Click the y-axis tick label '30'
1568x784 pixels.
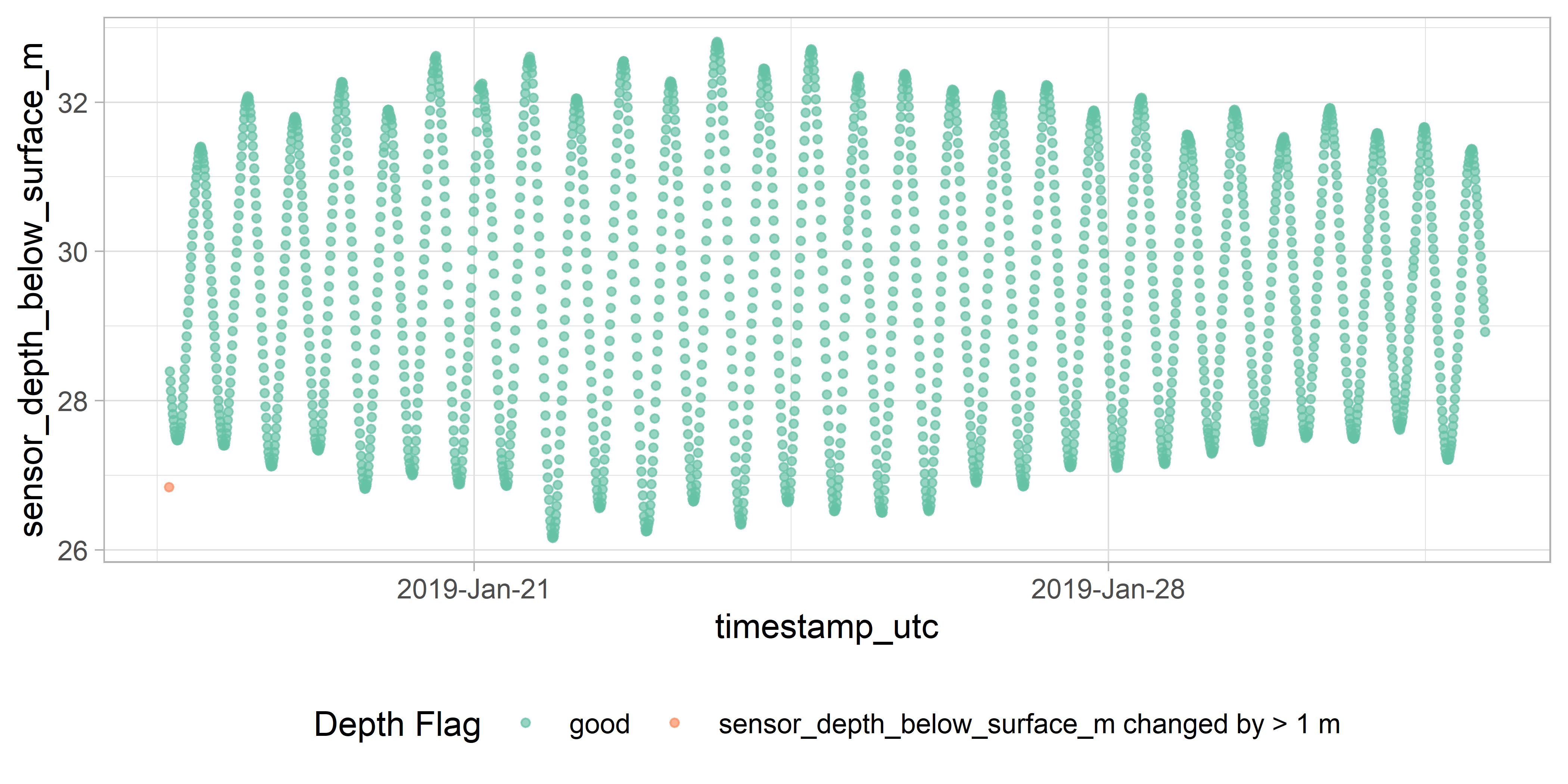73,251
